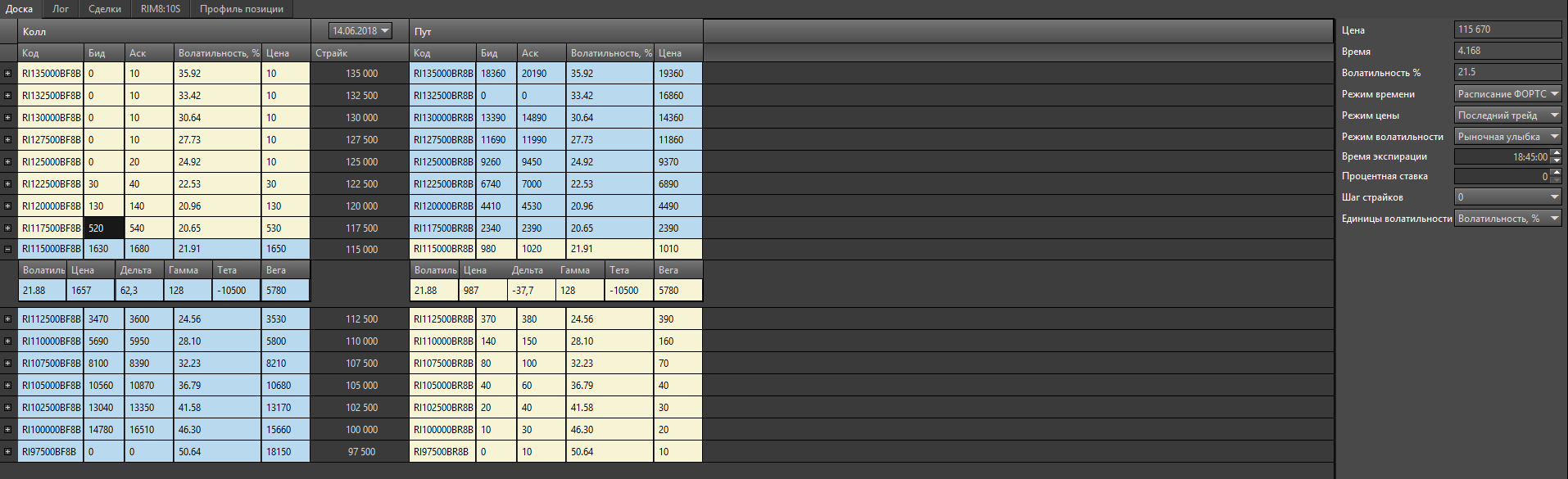Switch to the Лог tab
The width and height of the screenshot is (1568, 479).
point(61,9)
